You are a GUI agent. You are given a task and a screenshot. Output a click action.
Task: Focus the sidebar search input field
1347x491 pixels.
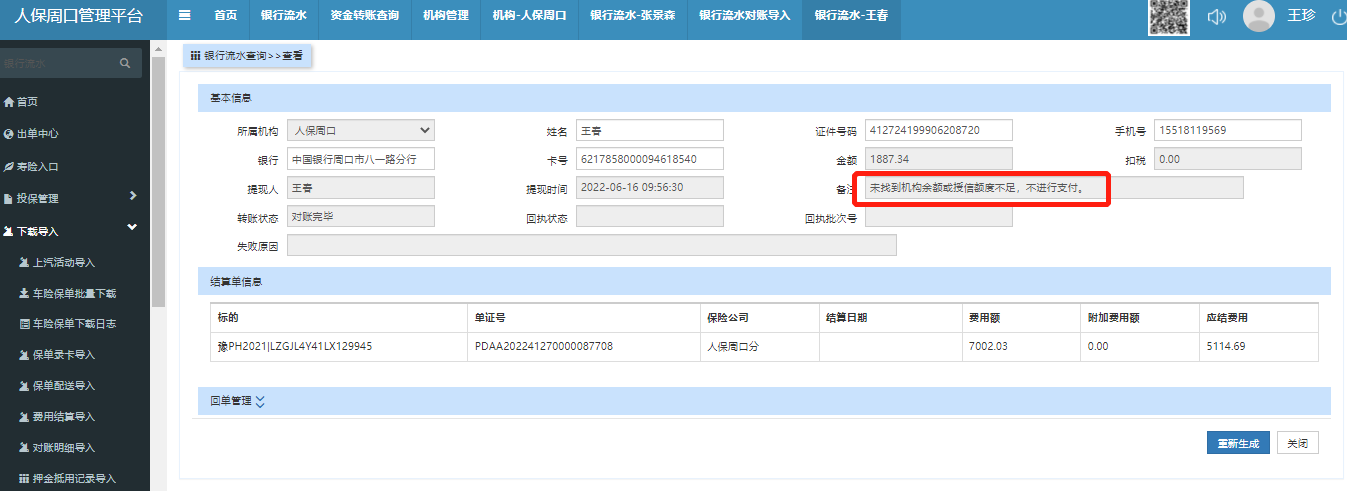pyautogui.click(x=58, y=63)
